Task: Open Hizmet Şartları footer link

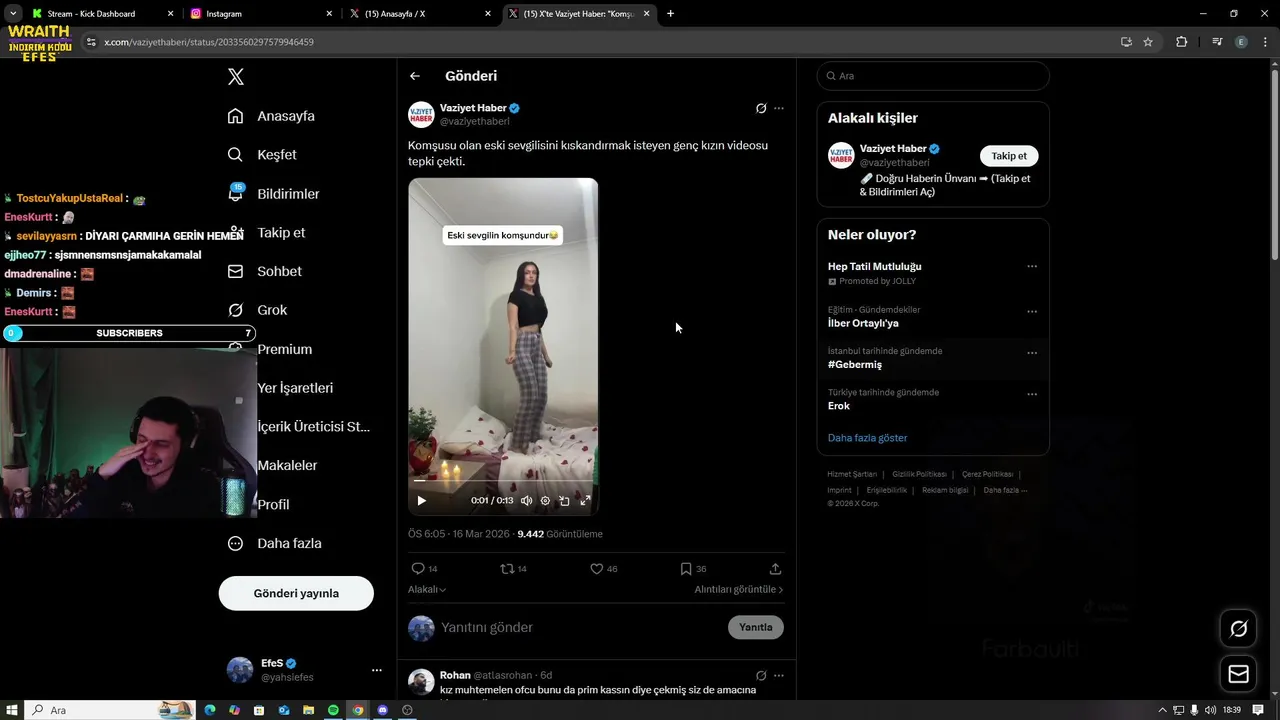Action: coord(852,474)
